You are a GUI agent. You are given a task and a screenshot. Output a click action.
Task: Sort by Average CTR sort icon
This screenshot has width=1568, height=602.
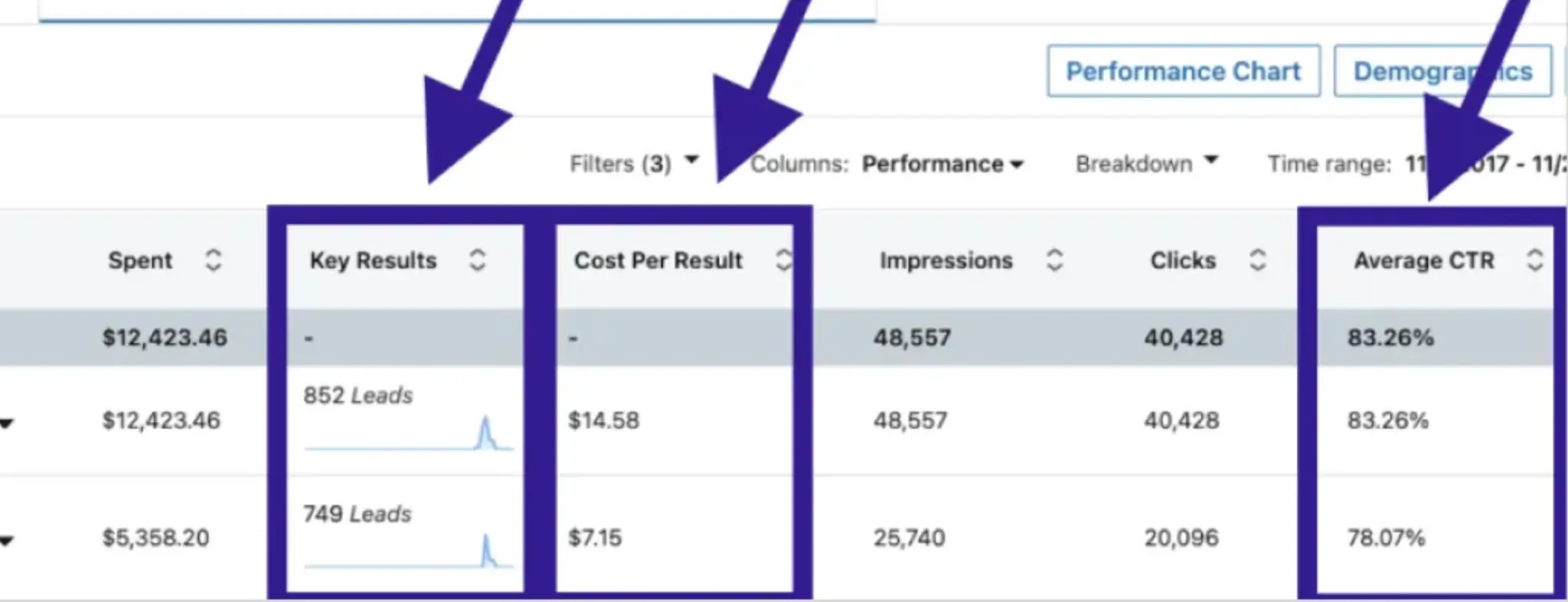[x=1534, y=260]
